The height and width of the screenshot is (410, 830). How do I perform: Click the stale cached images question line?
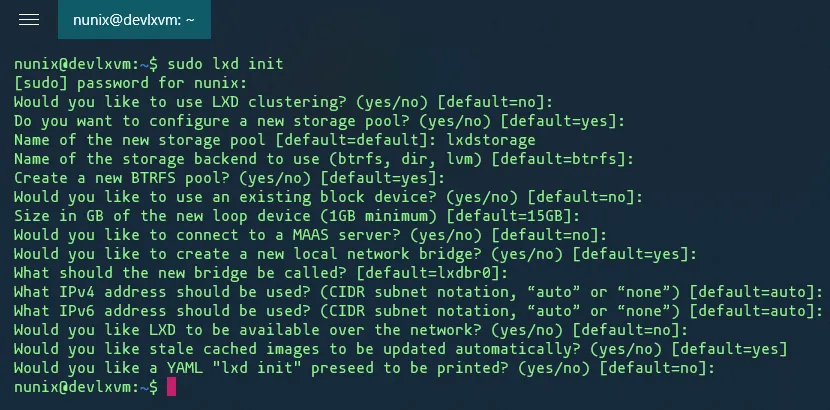[400, 347]
